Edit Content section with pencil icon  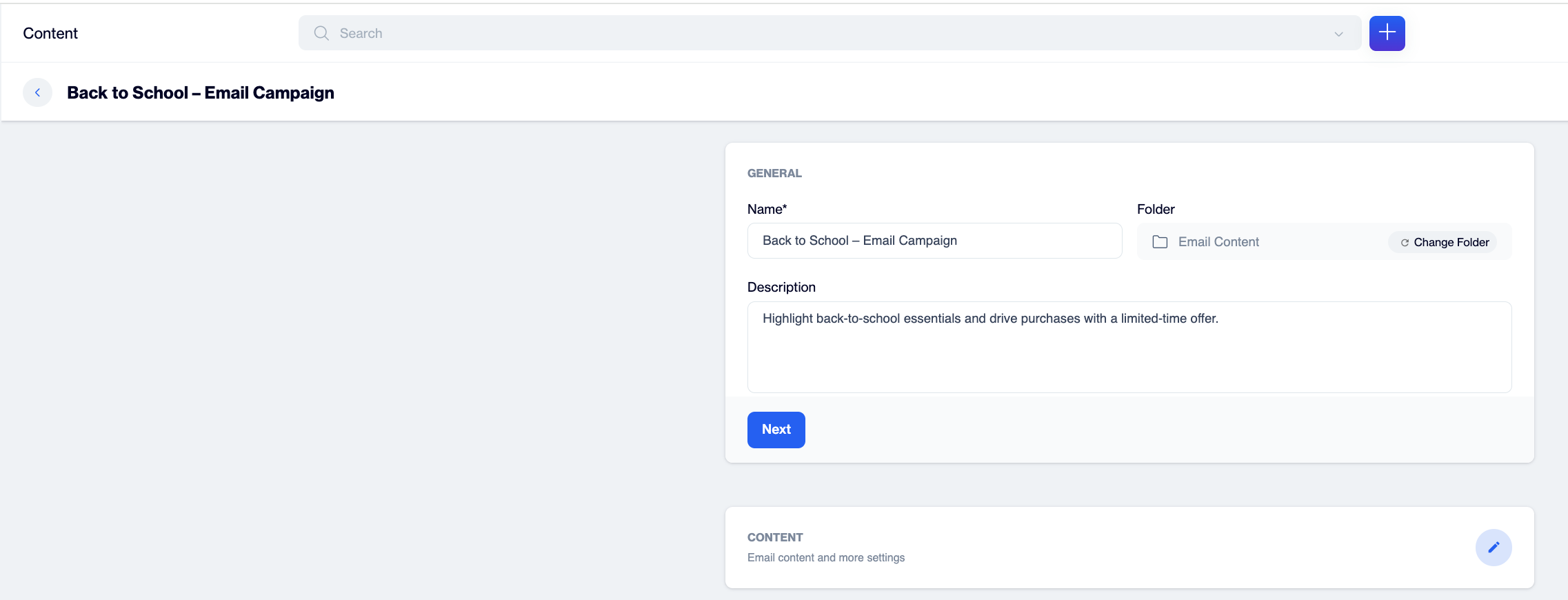(1494, 548)
